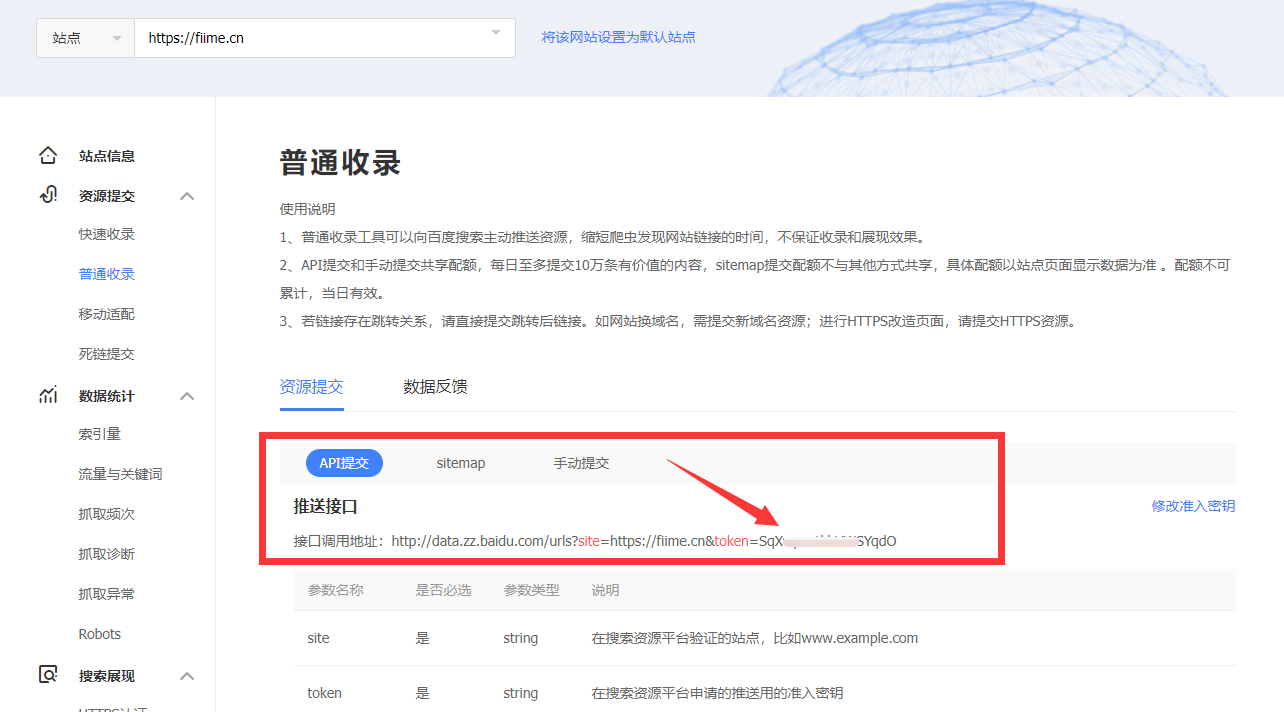Image resolution: width=1284 pixels, height=712 pixels.
Task: Click the search icon beside 搜索展现
Action: tap(48, 675)
